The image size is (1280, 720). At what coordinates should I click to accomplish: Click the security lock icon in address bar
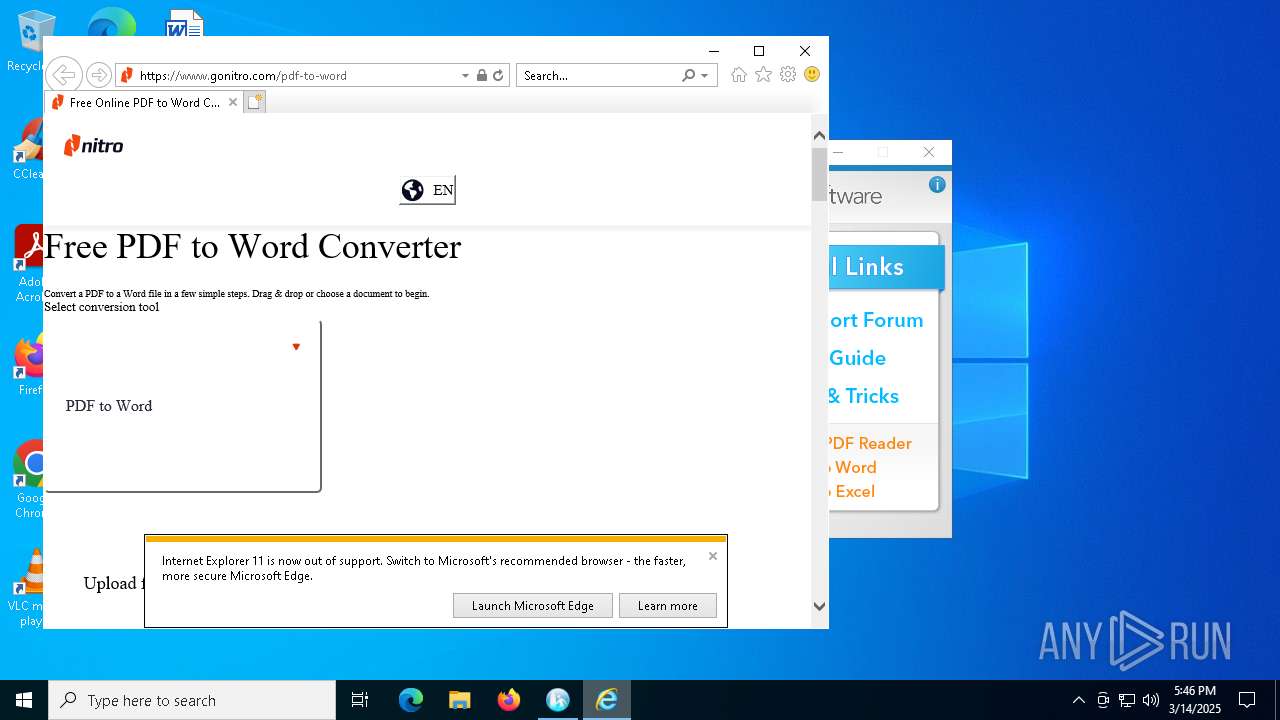(x=482, y=75)
